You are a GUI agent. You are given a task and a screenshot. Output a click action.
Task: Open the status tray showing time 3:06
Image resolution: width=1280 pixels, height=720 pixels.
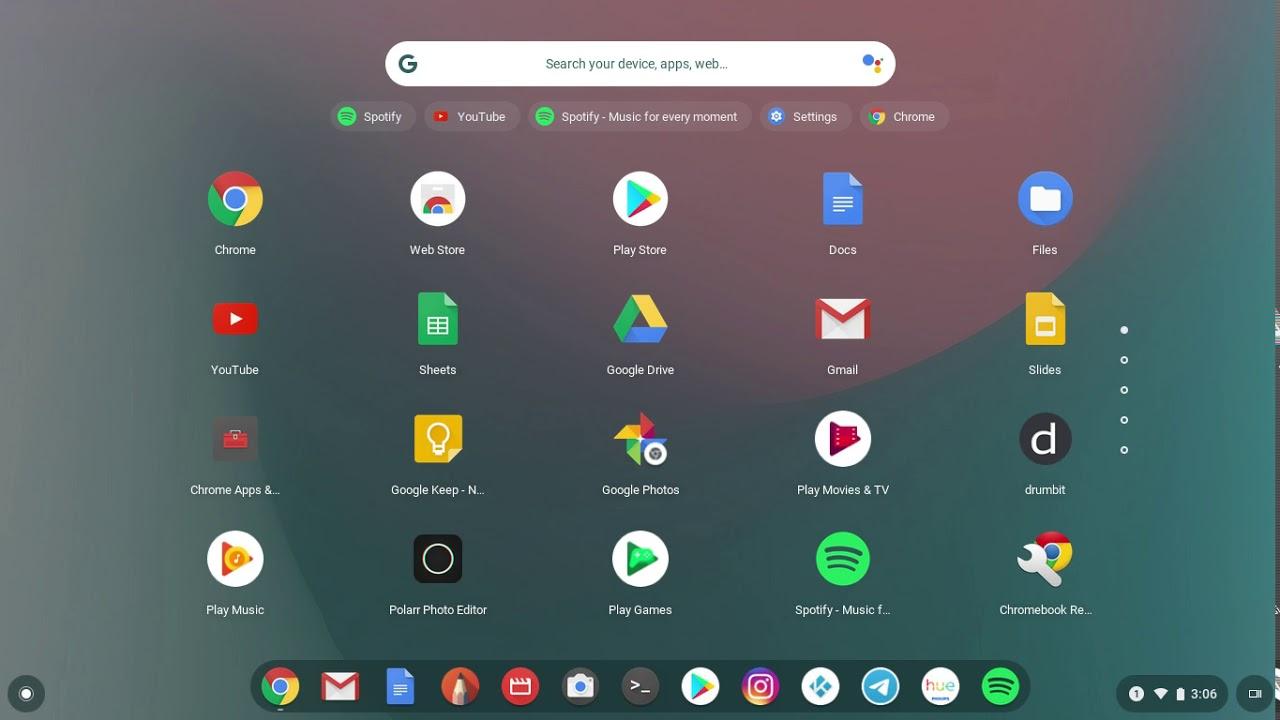[x=1173, y=694]
